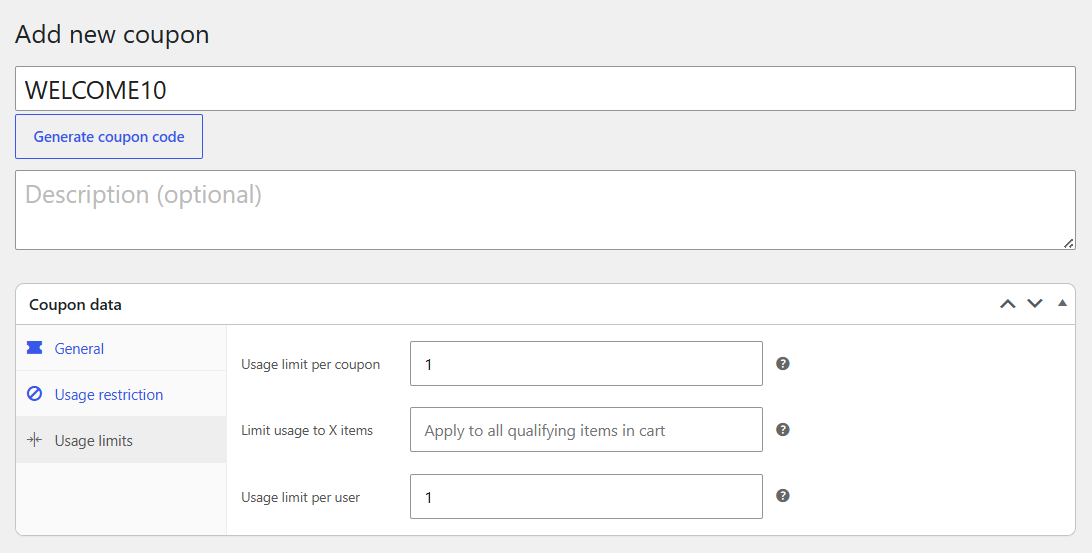Viewport: 1092px width, 553px height.
Task: Click the help icon for Usage limit per coupon
Action: click(783, 364)
